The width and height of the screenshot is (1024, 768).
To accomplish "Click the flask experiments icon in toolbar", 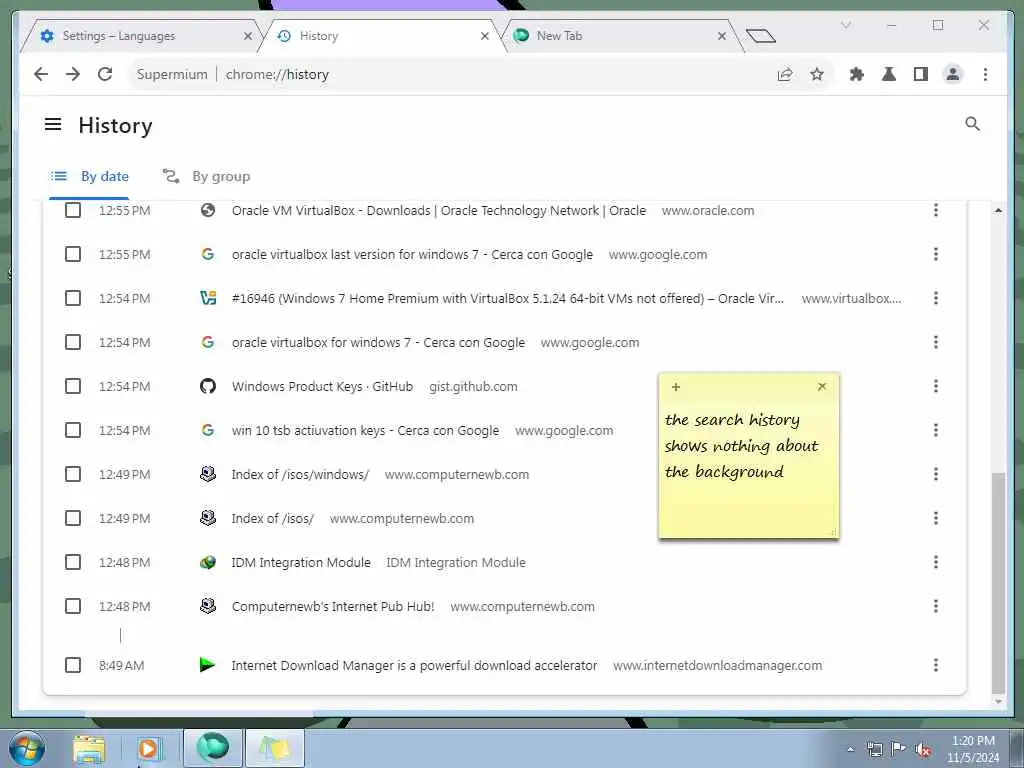I will [888, 74].
